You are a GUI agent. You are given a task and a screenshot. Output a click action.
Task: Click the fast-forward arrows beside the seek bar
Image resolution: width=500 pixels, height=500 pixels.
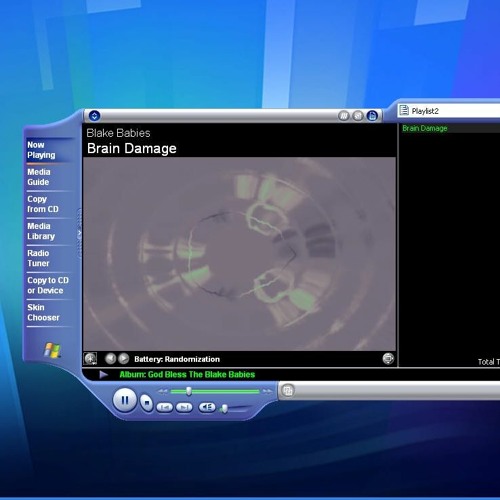tap(267, 391)
